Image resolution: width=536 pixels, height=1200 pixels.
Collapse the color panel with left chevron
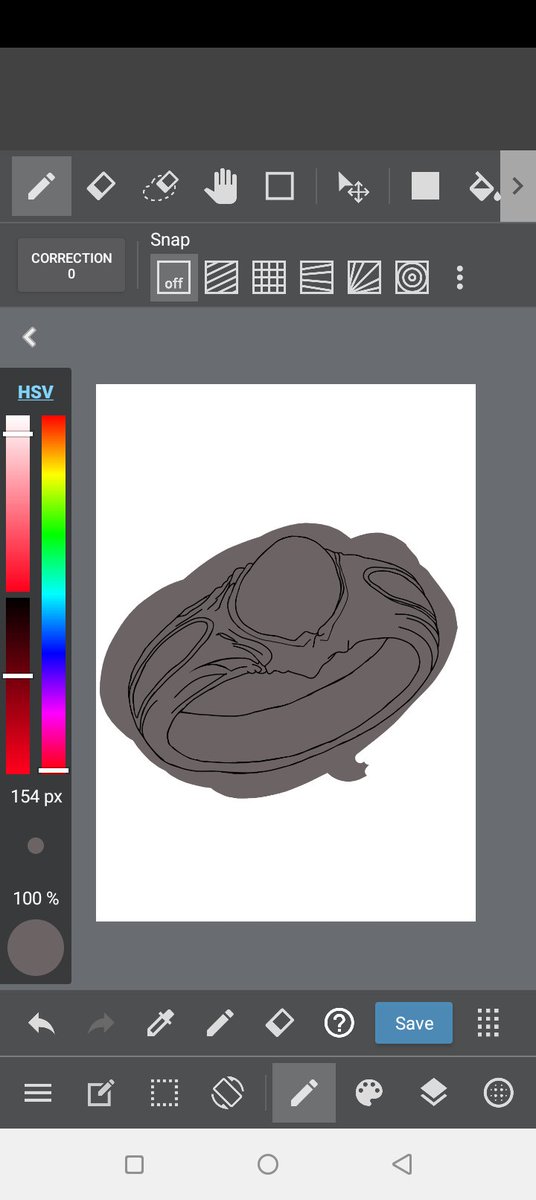tap(30, 337)
